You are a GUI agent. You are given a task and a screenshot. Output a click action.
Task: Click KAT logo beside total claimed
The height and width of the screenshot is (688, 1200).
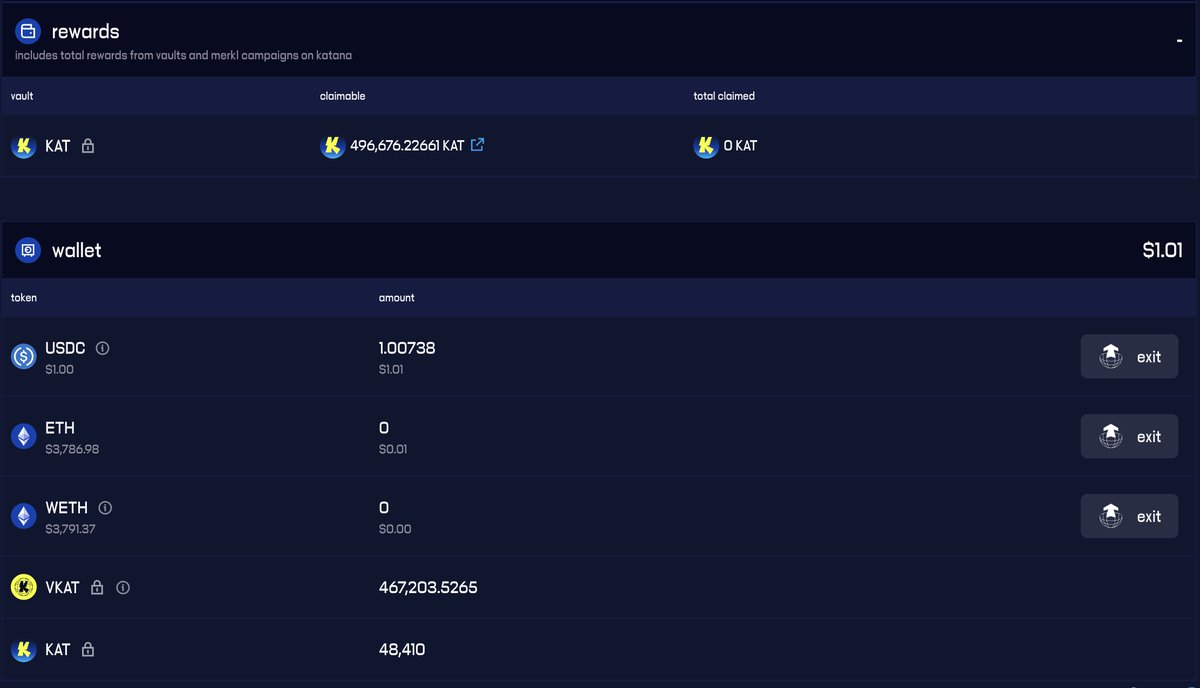[x=706, y=146]
